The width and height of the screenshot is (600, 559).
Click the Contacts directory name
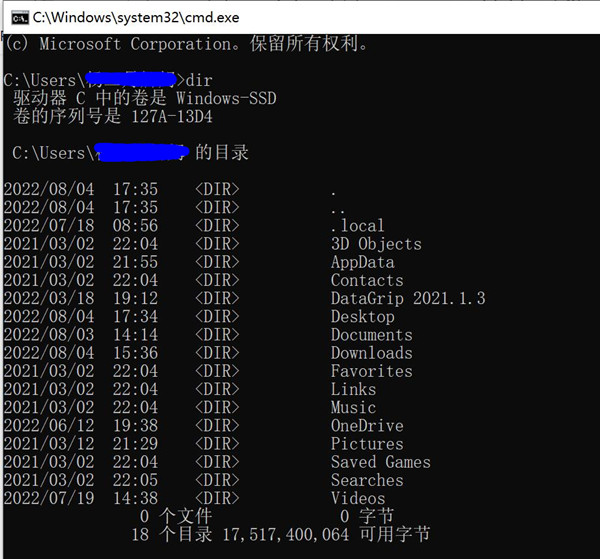pos(367,281)
